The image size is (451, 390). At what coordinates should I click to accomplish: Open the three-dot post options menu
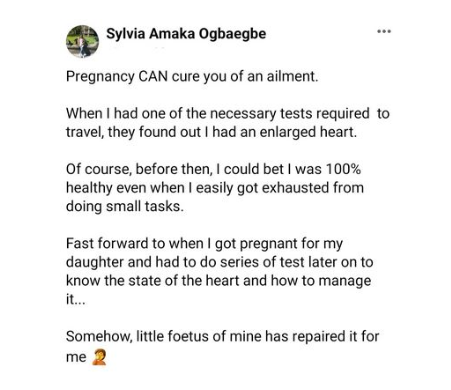(x=384, y=31)
